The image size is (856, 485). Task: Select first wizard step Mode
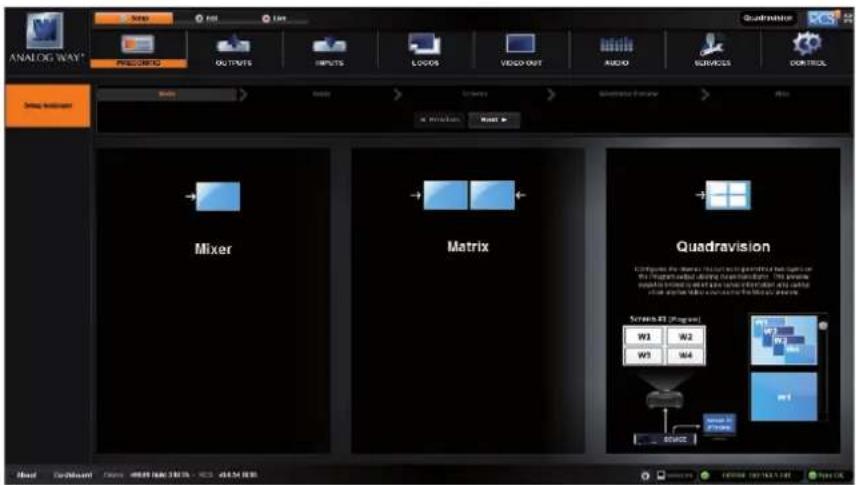coord(167,94)
